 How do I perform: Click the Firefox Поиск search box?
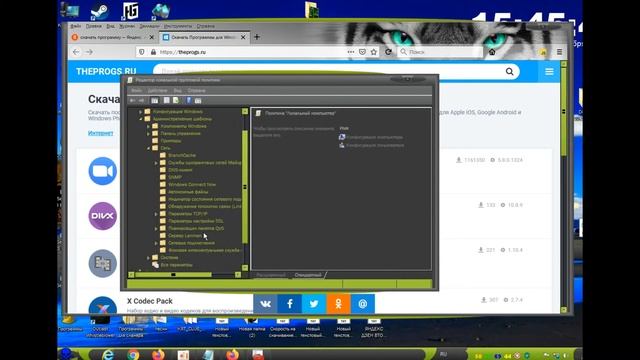coord(441,52)
